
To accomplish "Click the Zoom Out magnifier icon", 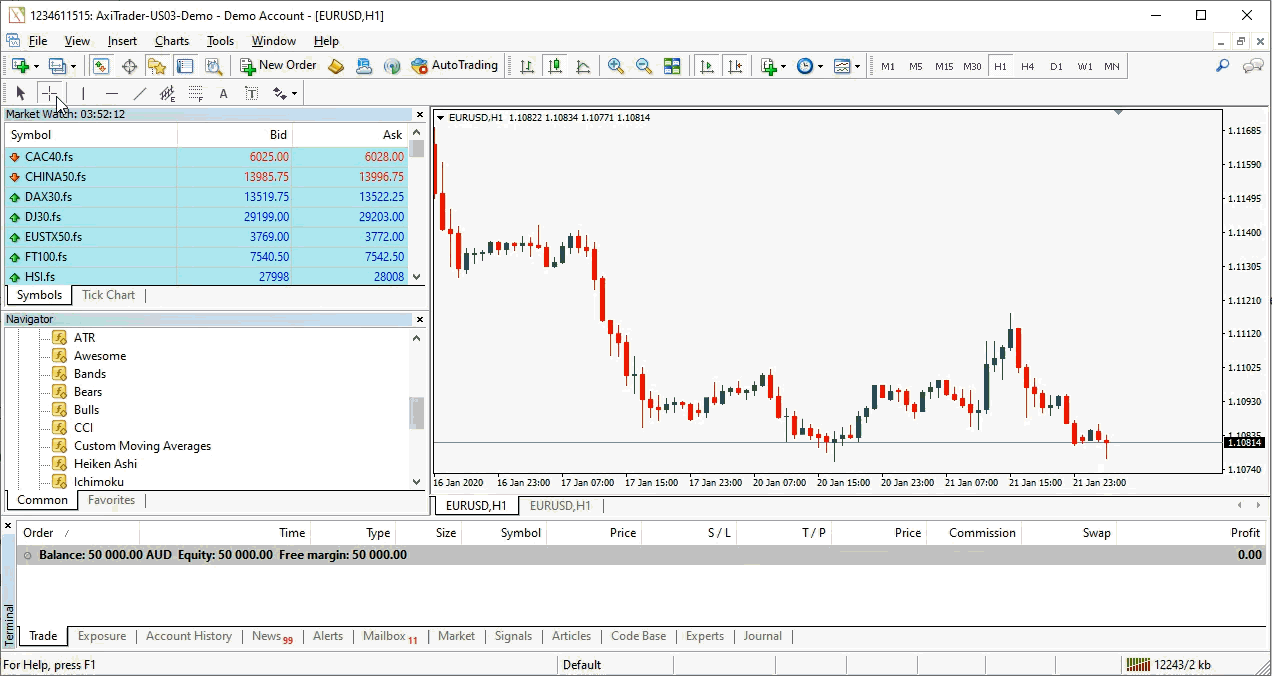I will (x=644, y=66).
